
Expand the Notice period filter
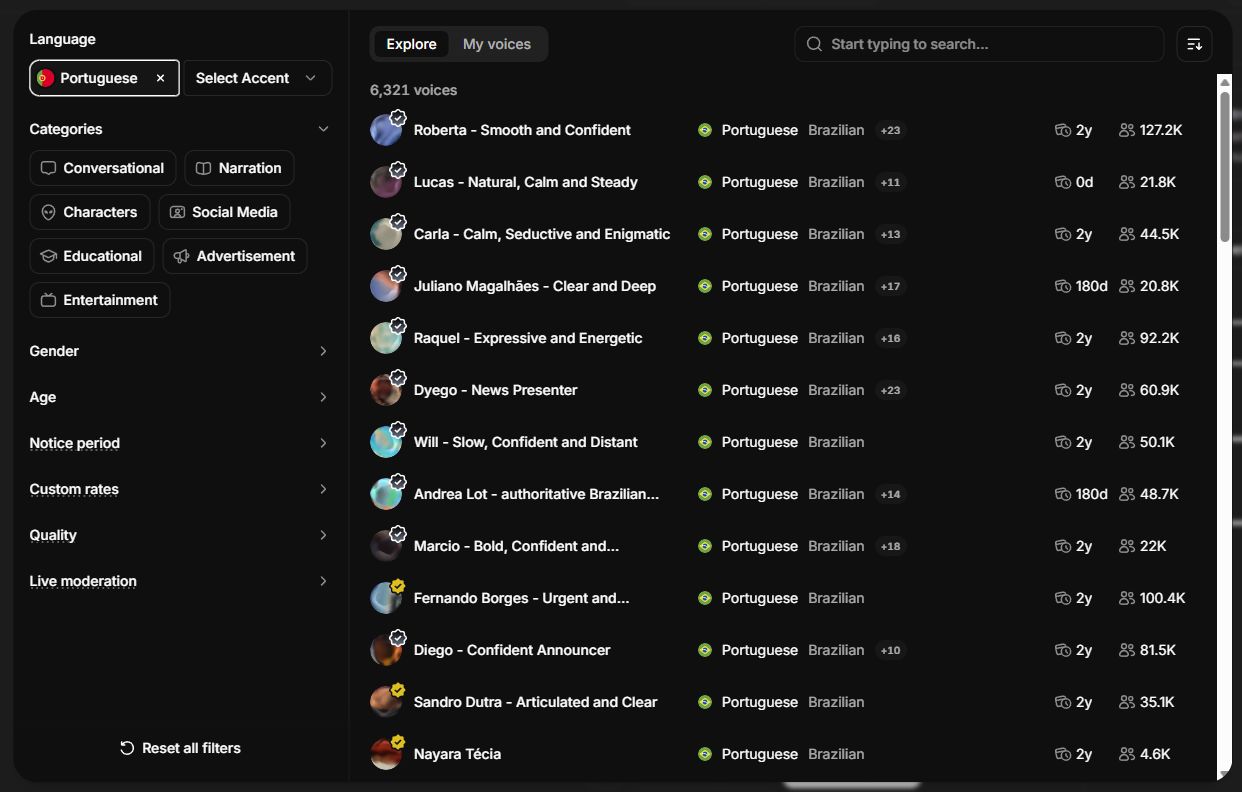[x=180, y=443]
